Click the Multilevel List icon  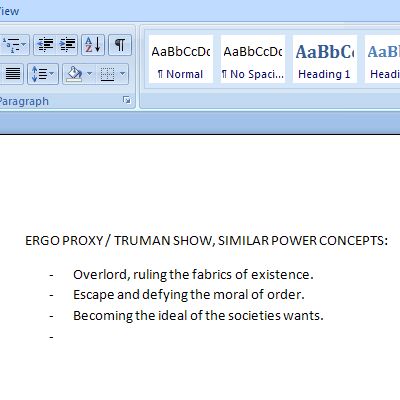pyautogui.click(x=11, y=45)
